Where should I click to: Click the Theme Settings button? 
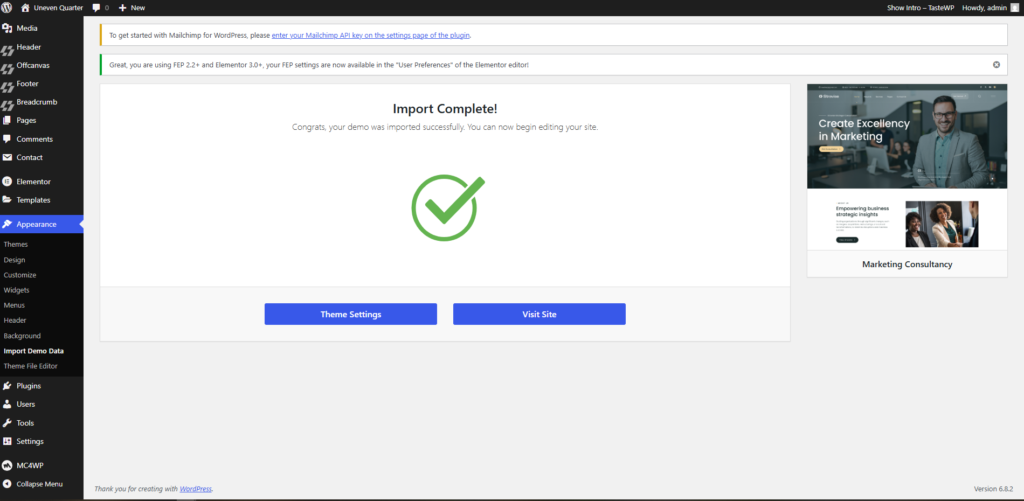coord(350,314)
